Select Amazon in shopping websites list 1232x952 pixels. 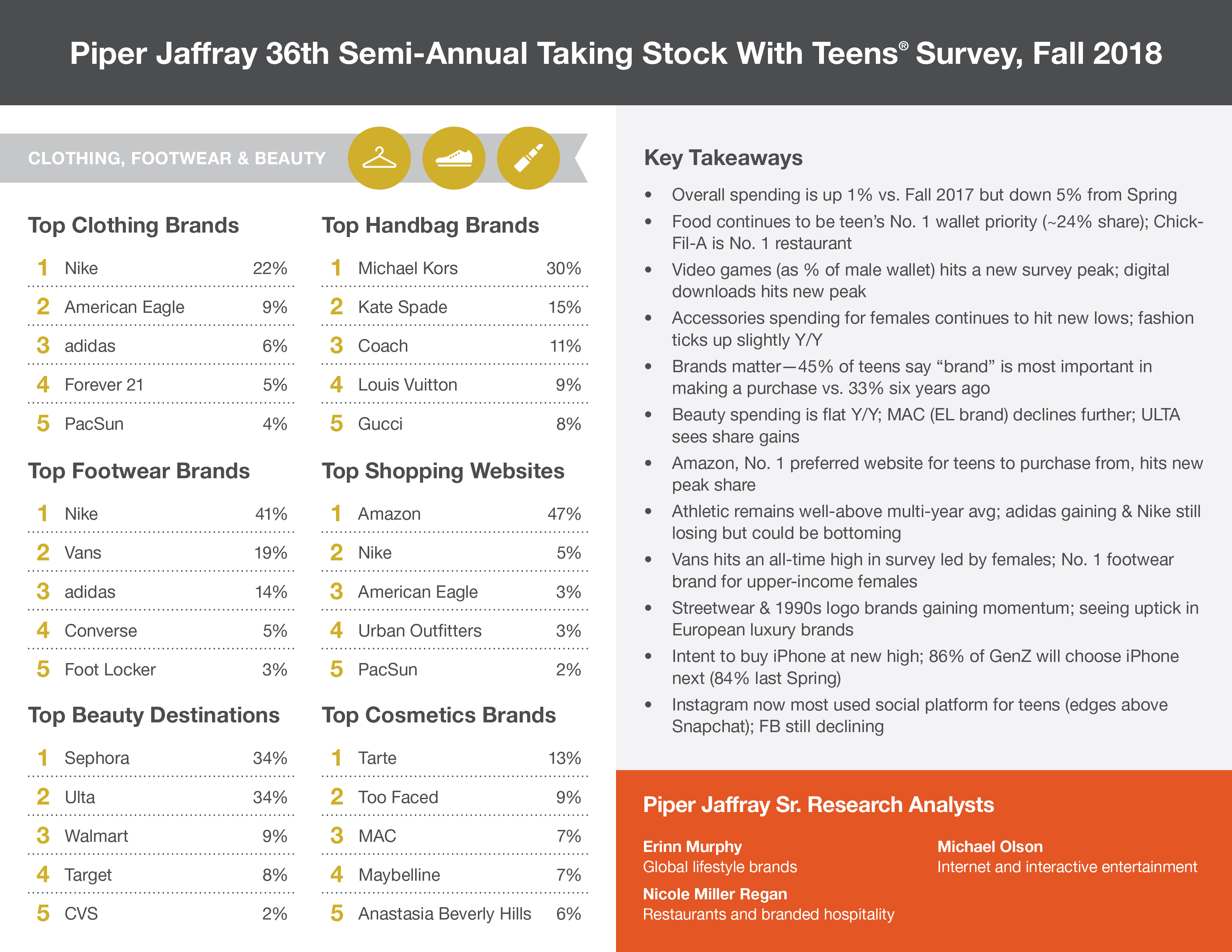pos(389,514)
